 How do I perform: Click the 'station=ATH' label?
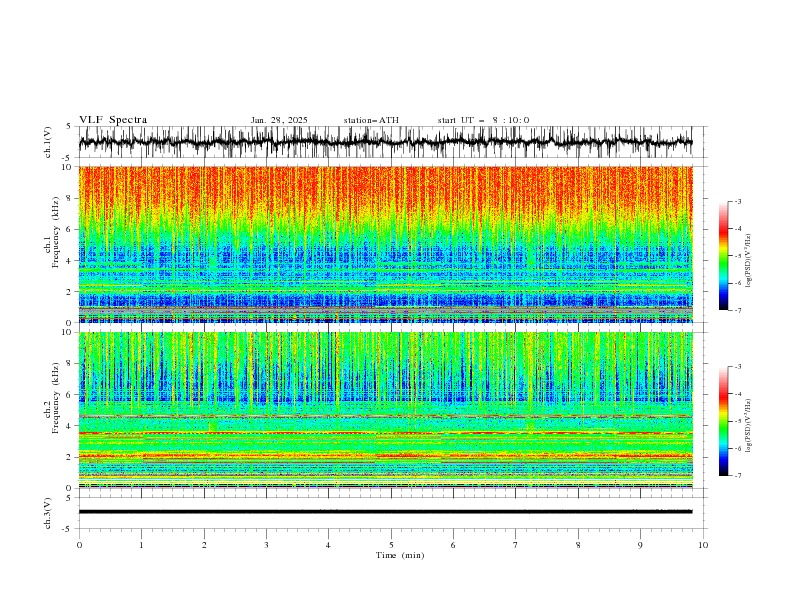[x=371, y=120]
